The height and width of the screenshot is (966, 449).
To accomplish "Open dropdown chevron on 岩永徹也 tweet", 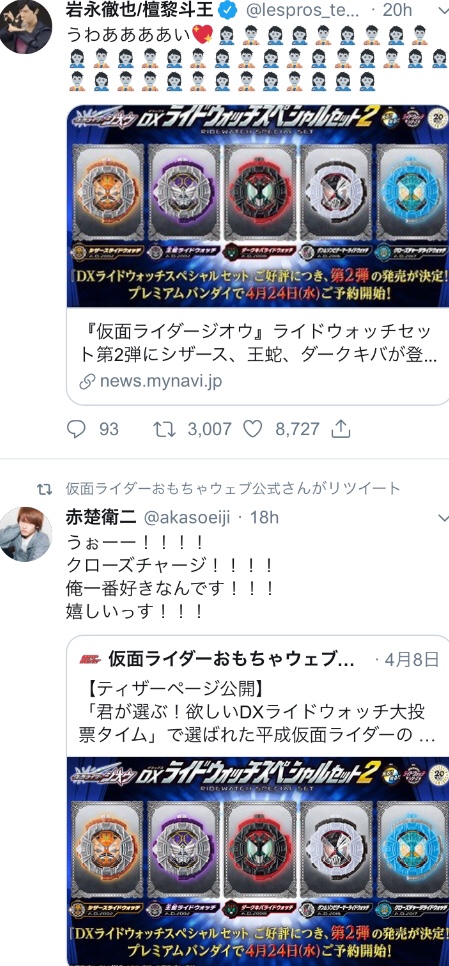I will pyautogui.click(x=442, y=10).
